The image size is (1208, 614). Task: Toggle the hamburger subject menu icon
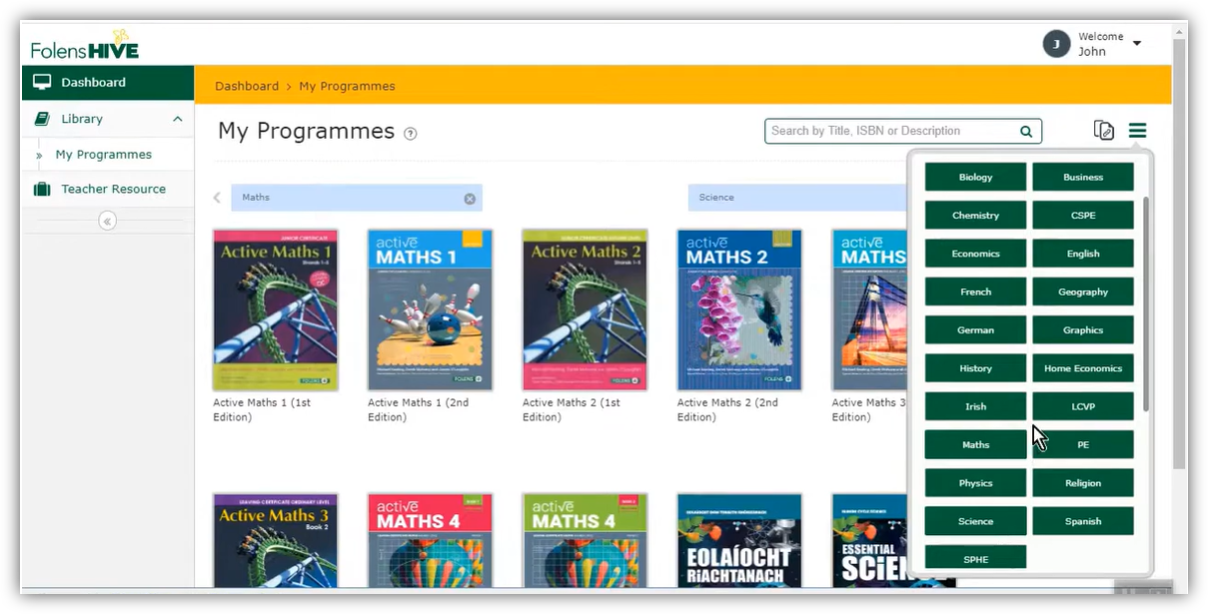point(1138,130)
